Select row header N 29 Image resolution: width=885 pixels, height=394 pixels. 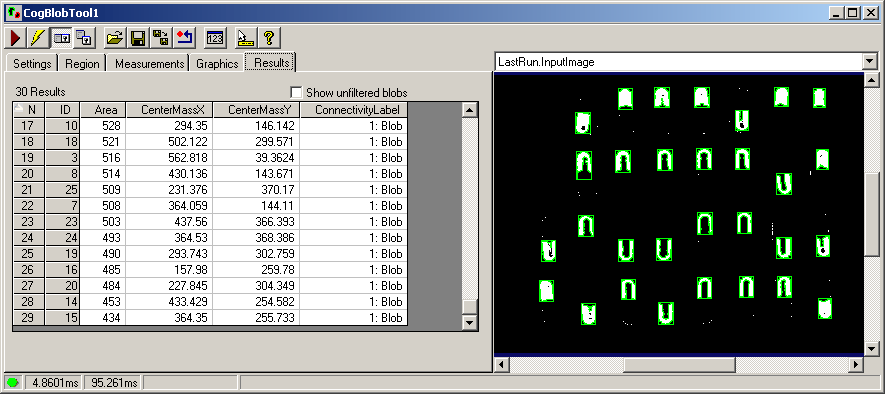coord(29,318)
